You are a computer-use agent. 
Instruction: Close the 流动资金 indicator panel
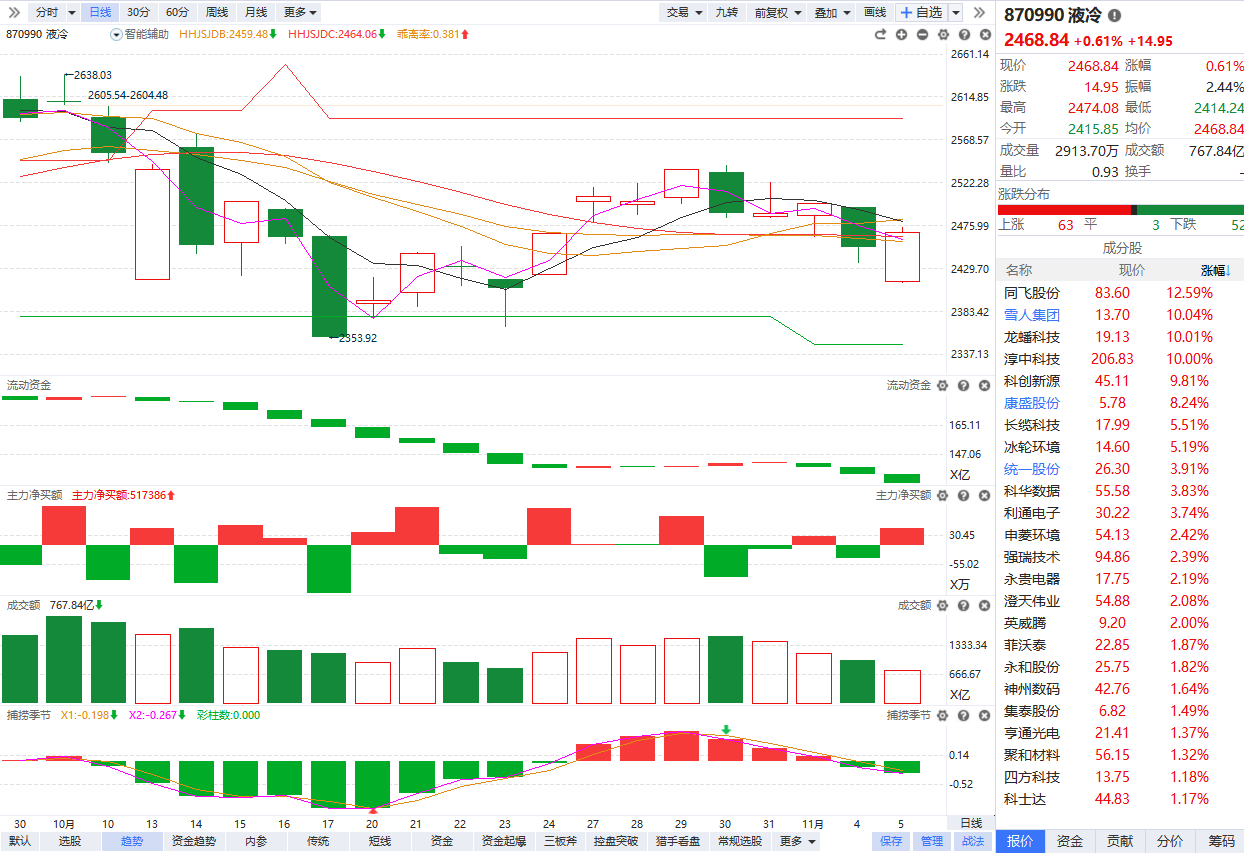(x=984, y=385)
